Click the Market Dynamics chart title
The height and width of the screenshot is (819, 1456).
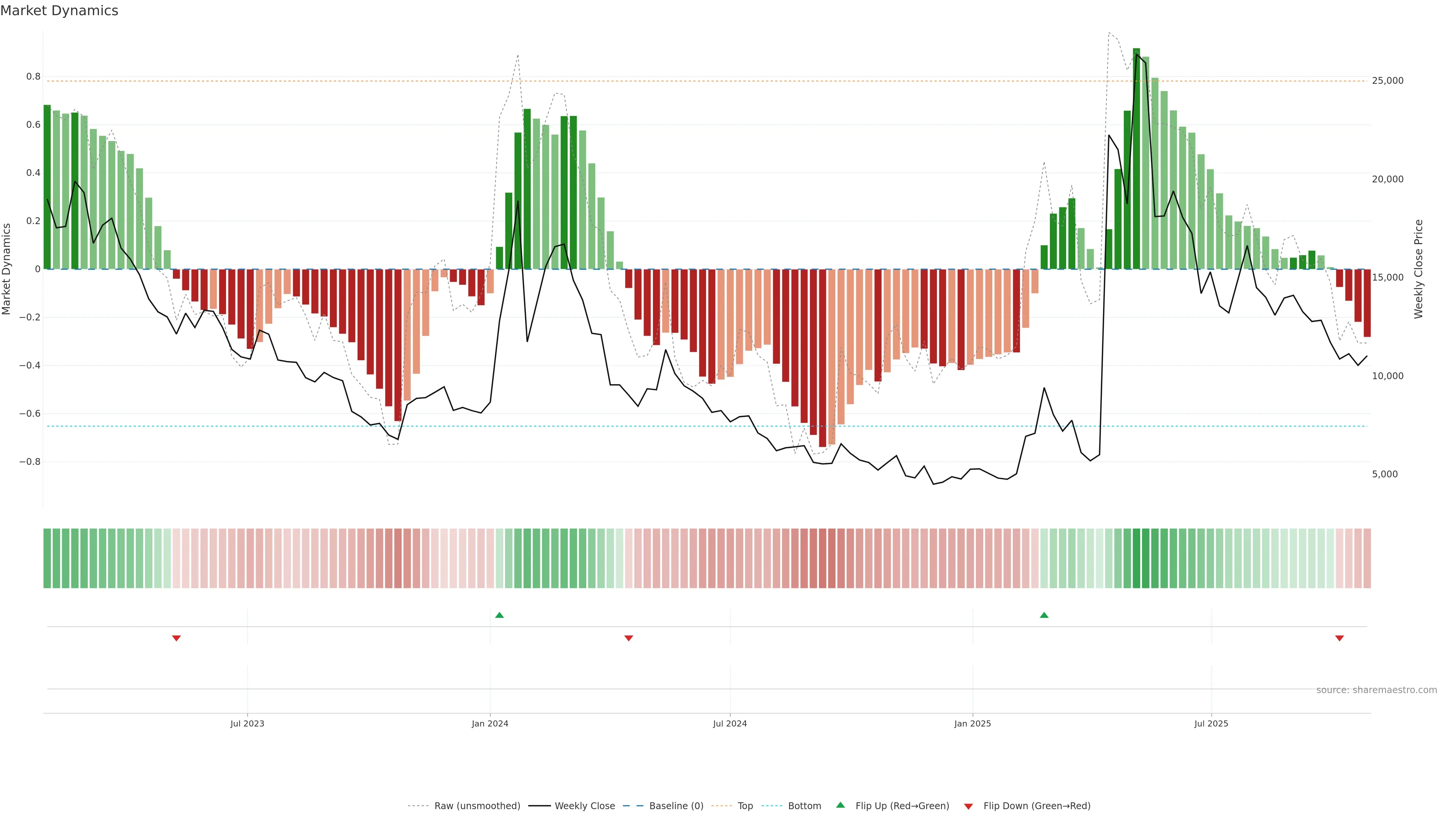[60, 11]
